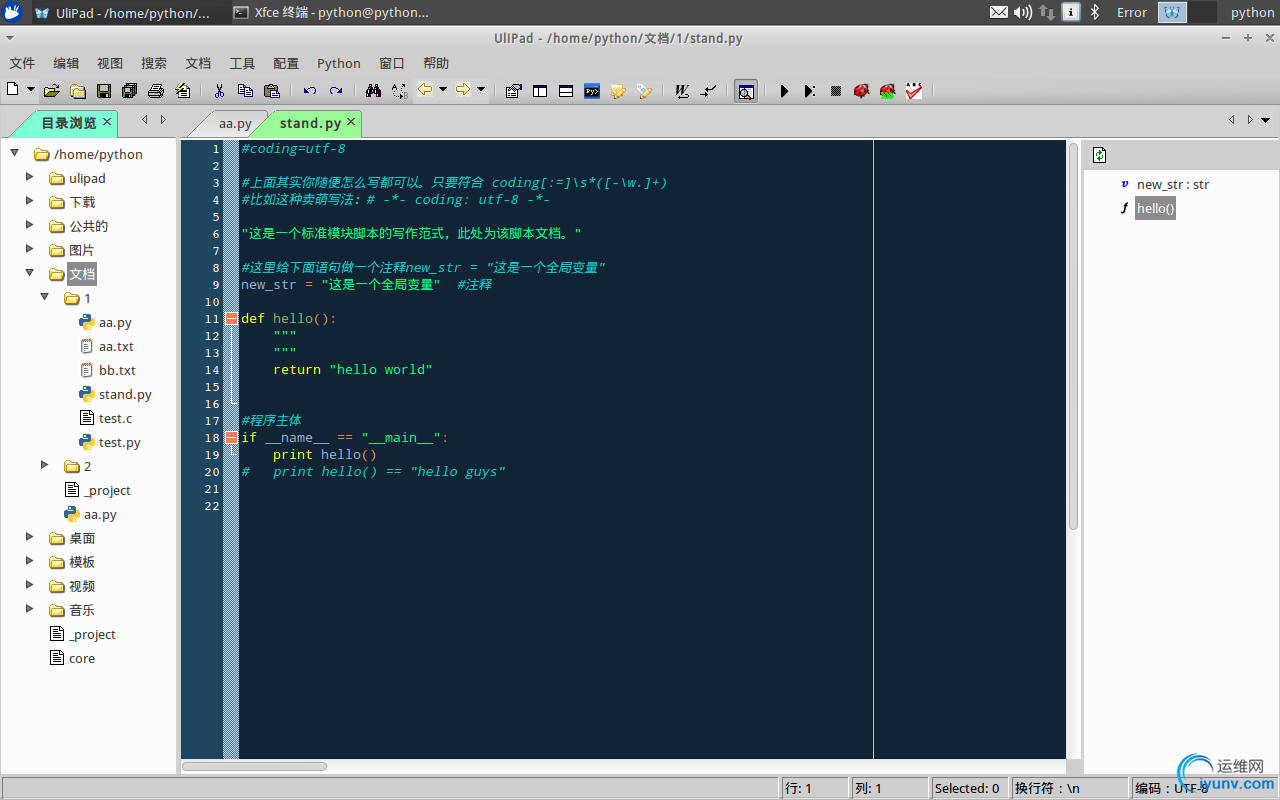Screen dimensions: 1280x800
Task: Switch to the aa.py editor tab
Action: (235, 123)
